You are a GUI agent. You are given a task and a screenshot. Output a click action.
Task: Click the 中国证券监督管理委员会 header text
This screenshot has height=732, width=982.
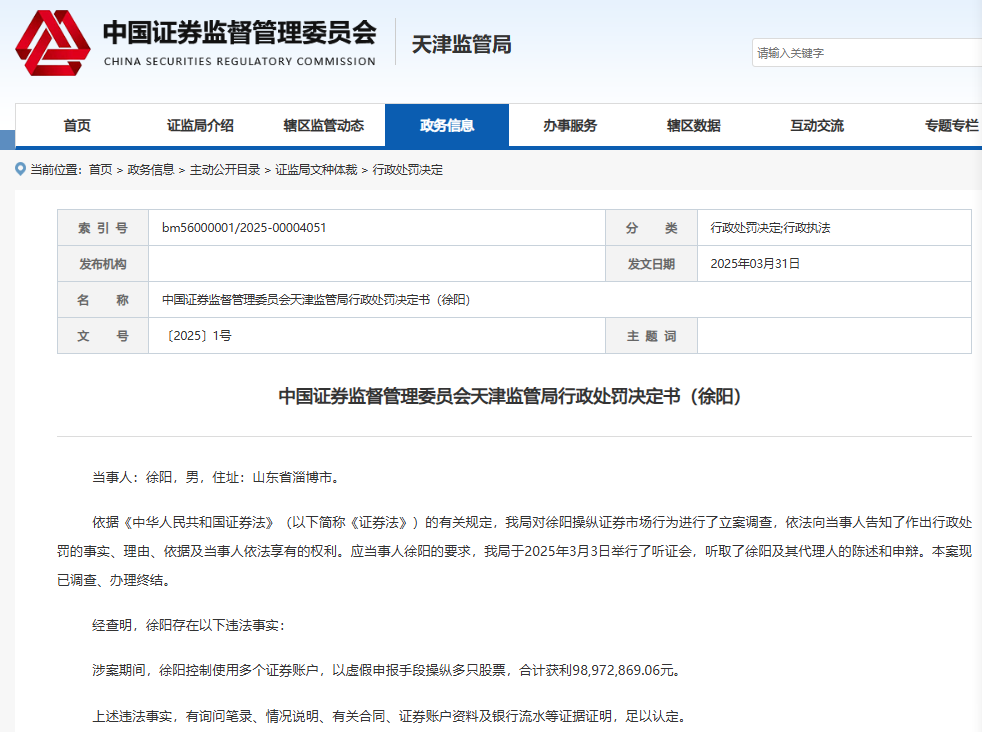[239, 33]
